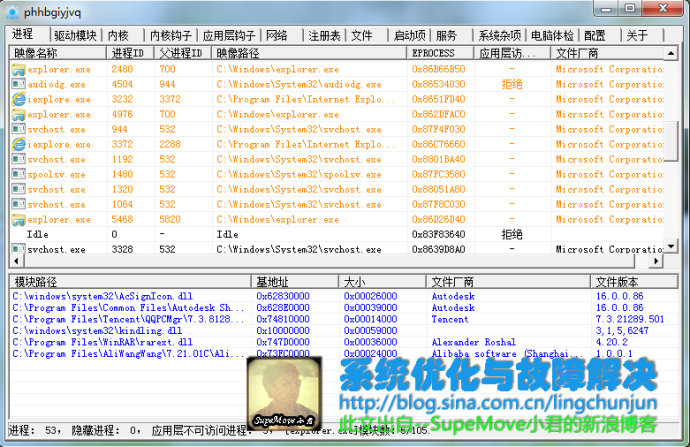Click the svchost.exe icon in the PID 1064 row
Viewport: 690px width, 447px height.
[x=18, y=204]
